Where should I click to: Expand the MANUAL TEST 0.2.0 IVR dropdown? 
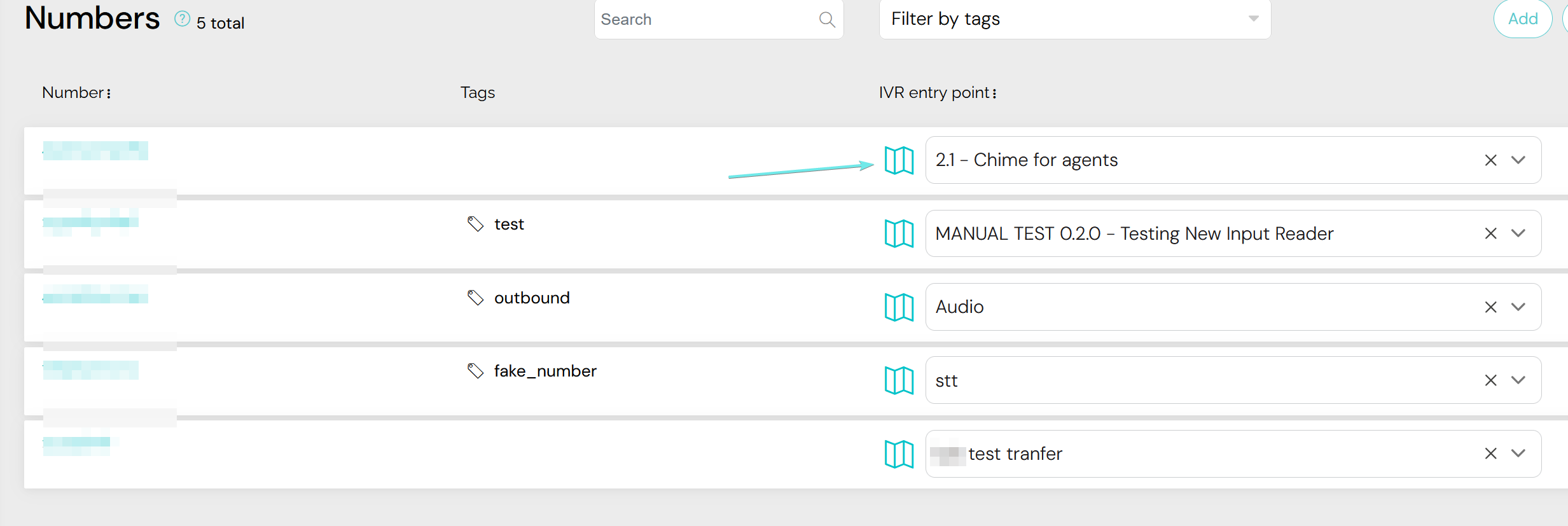[1518, 233]
